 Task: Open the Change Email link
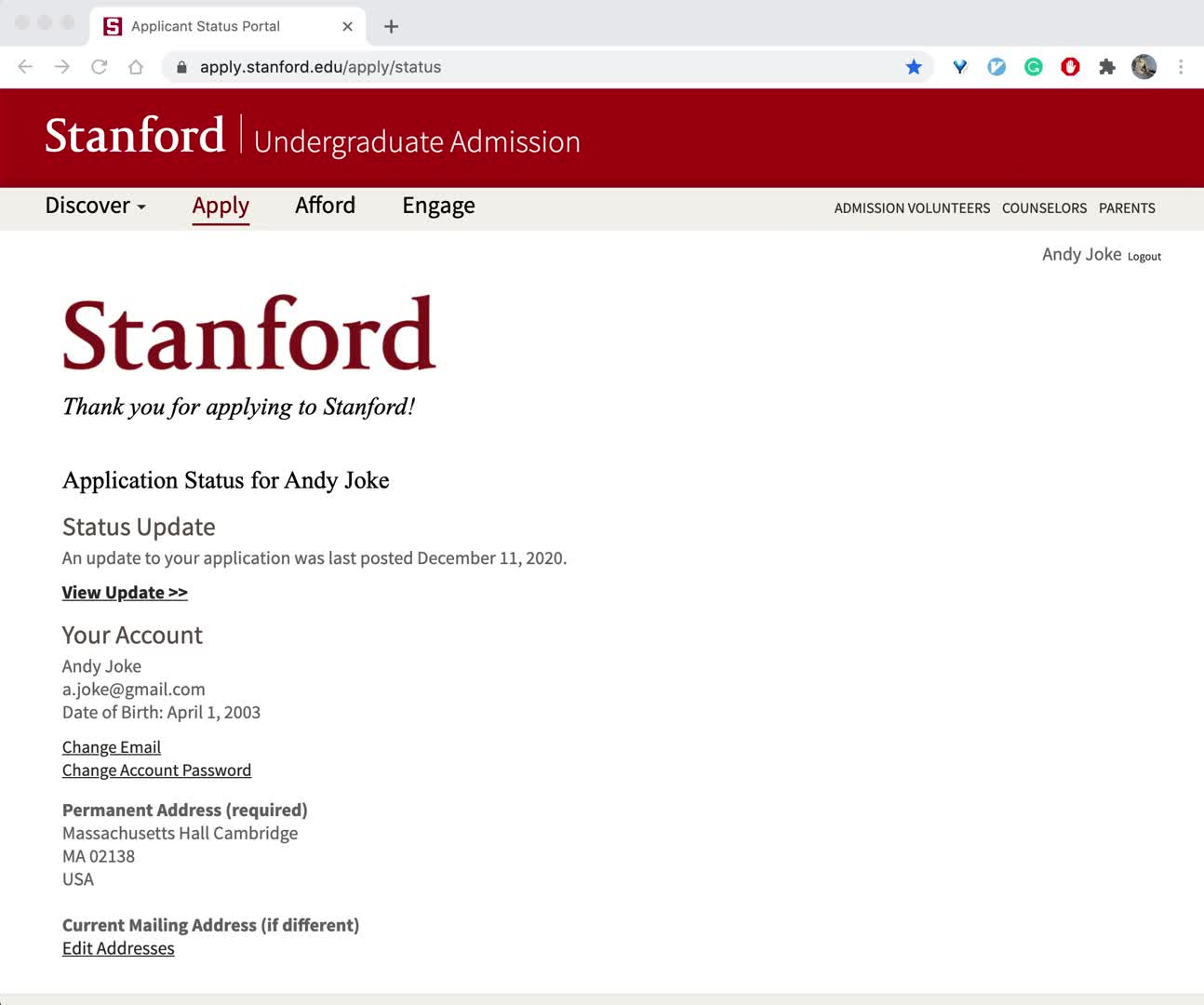tap(112, 747)
